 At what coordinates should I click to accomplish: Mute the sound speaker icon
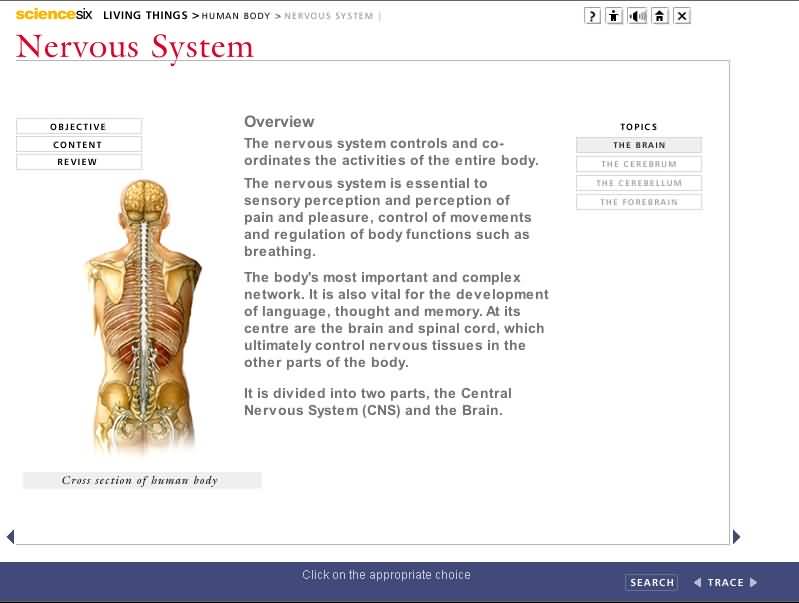click(637, 16)
